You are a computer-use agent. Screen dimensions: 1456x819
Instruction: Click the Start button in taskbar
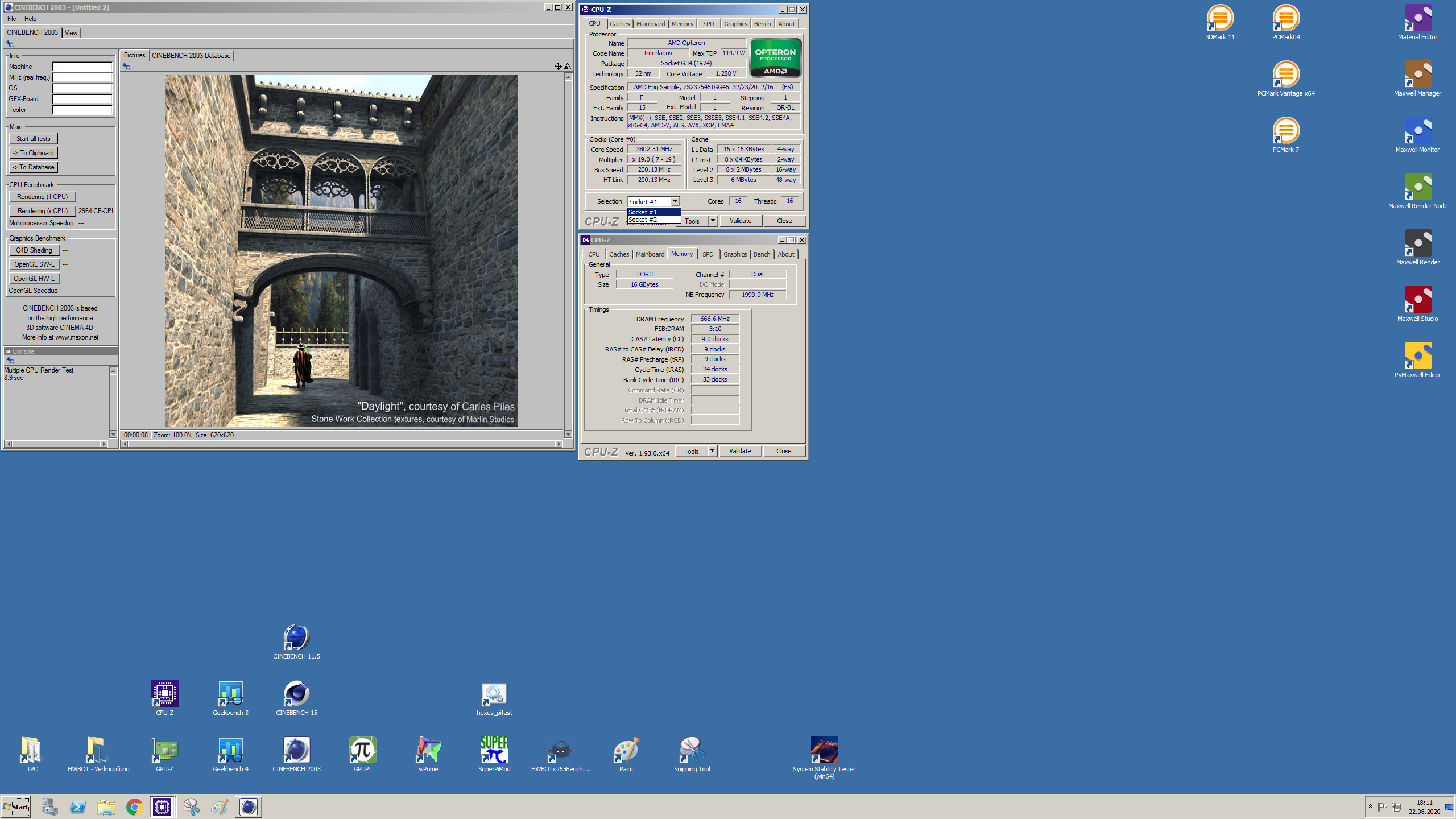click(16, 807)
